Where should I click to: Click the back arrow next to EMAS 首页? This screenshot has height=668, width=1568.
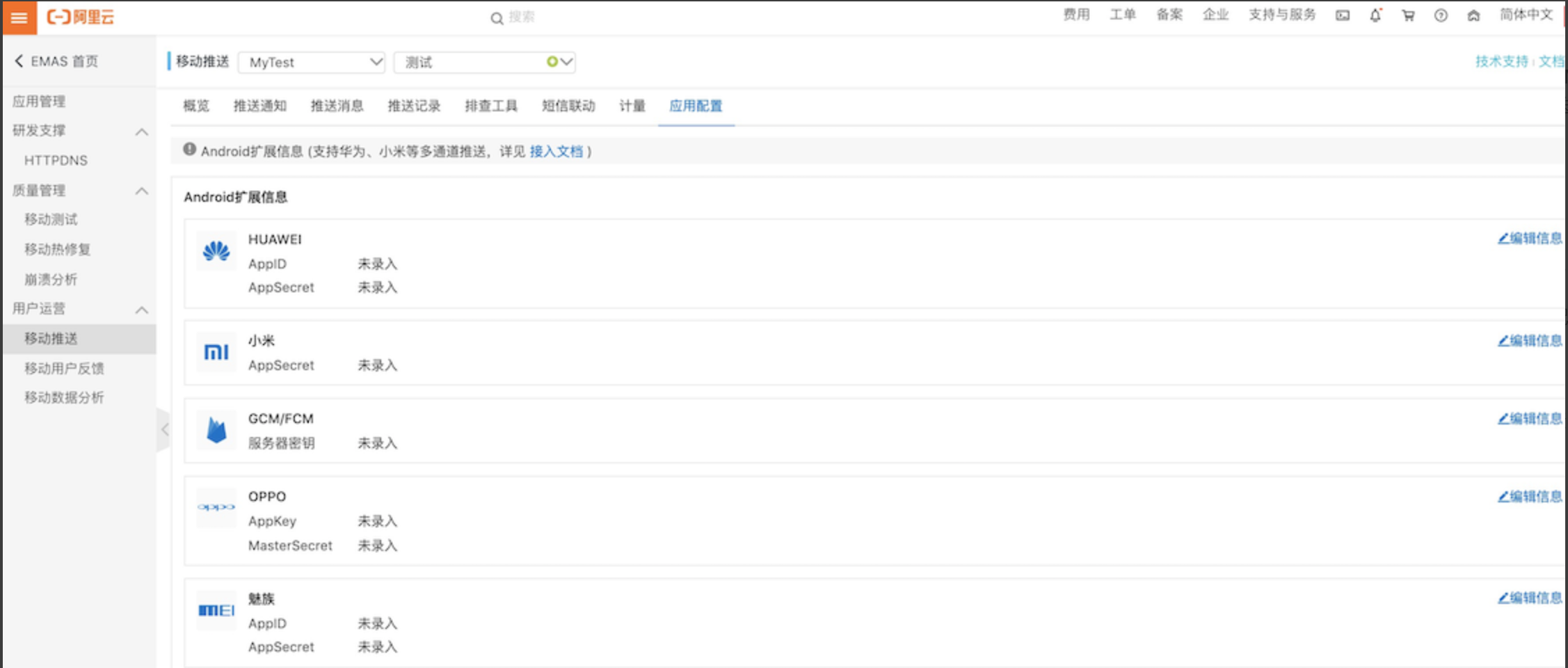click(19, 61)
